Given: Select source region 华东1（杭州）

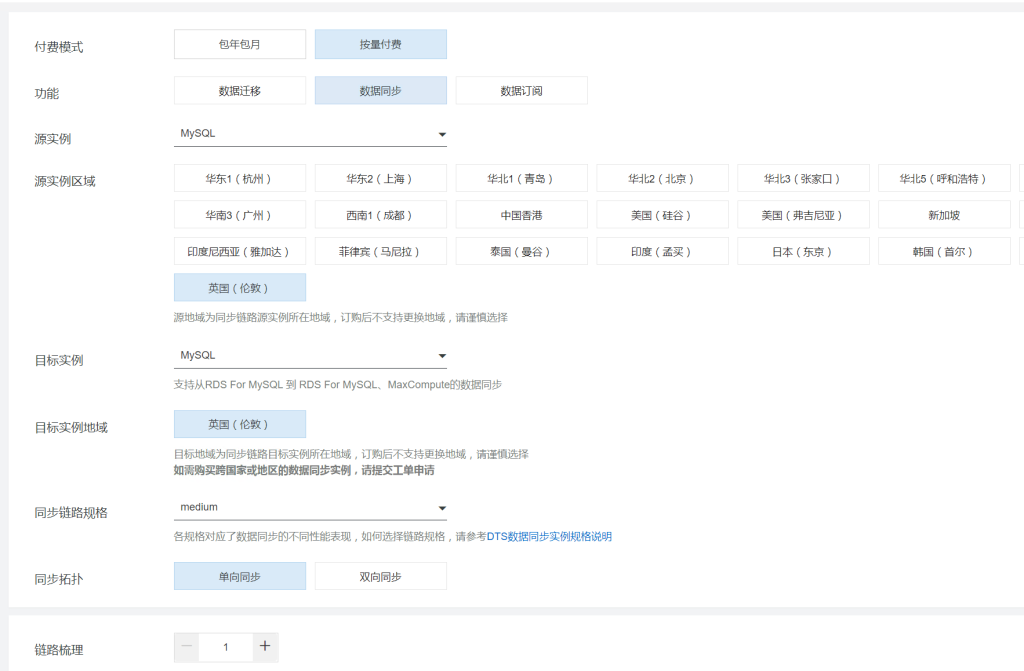Looking at the screenshot, I should point(240,178).
